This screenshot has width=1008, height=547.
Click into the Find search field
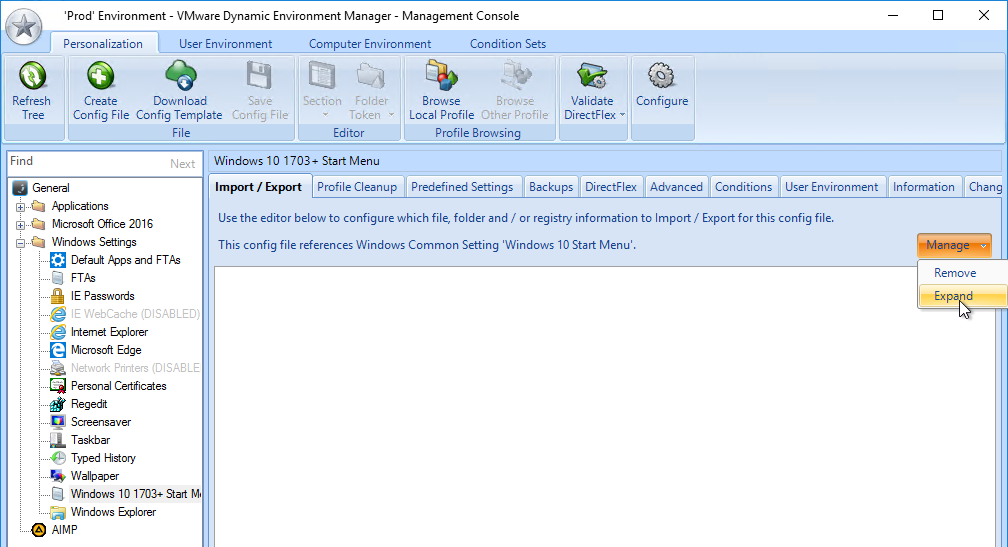(87, 161)
